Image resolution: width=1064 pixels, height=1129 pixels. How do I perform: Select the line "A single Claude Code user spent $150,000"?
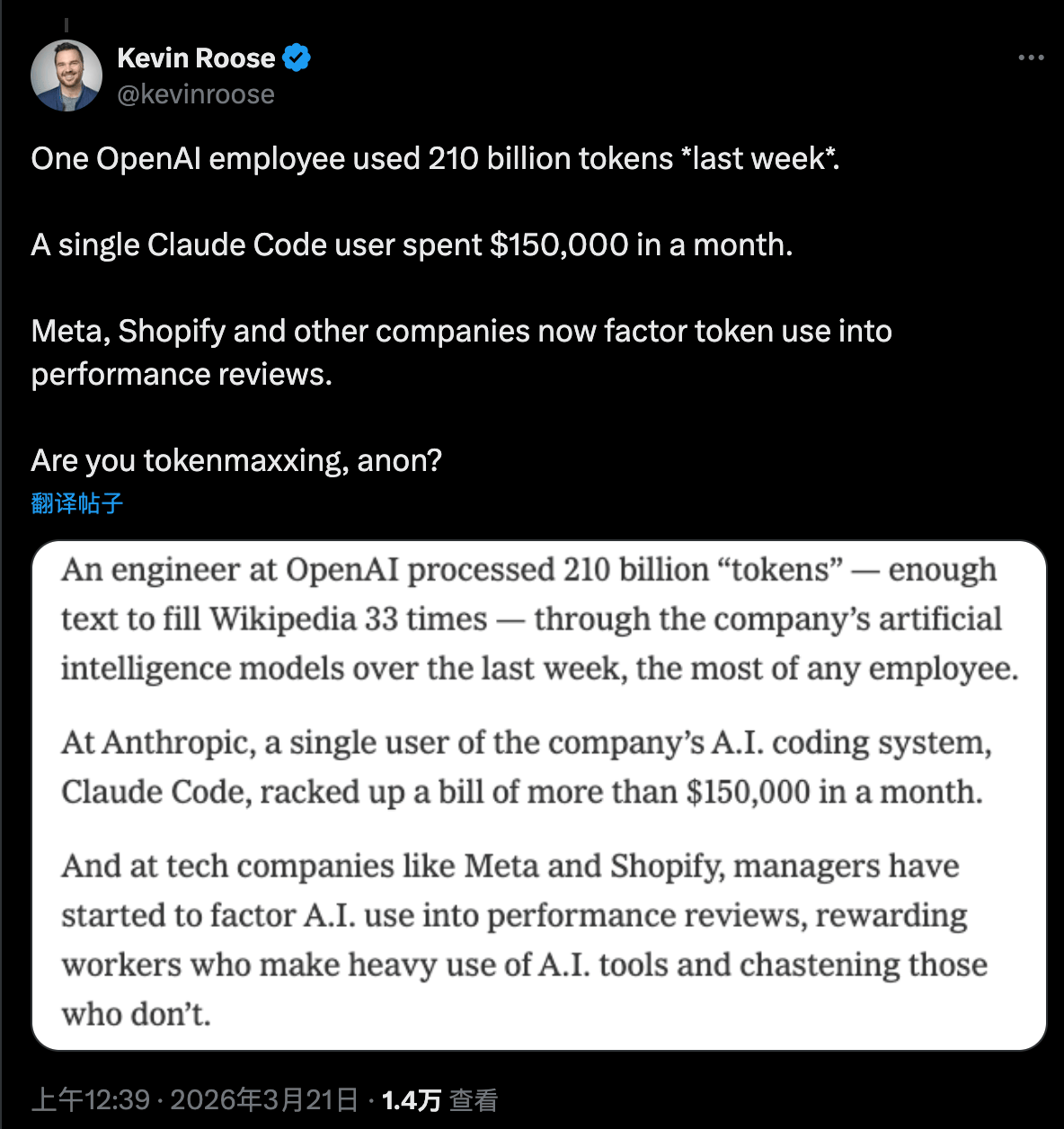click(412, 244)
